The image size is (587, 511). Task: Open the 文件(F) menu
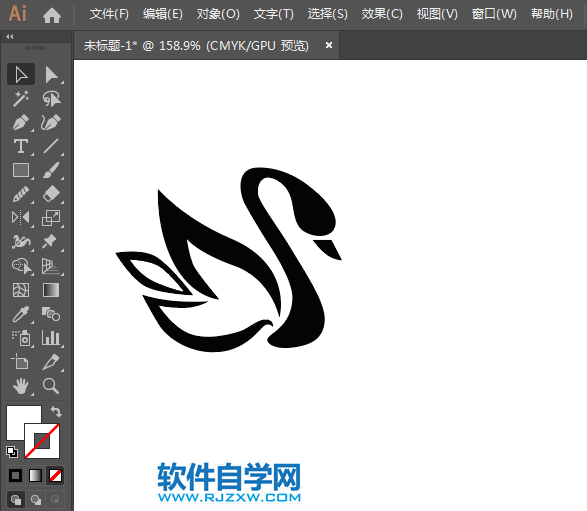click(x=109, y=15)
